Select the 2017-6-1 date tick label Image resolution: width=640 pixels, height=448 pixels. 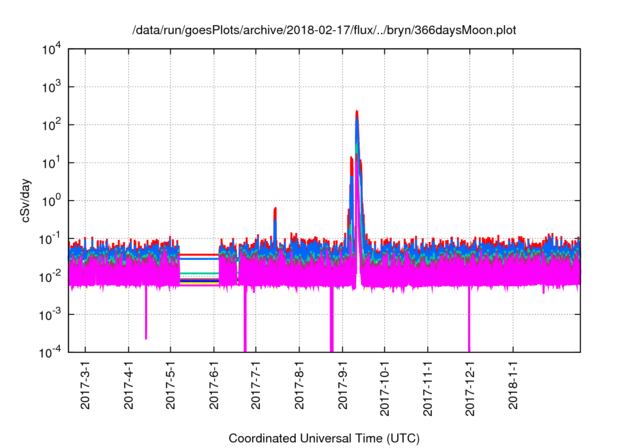click(214, 389)
